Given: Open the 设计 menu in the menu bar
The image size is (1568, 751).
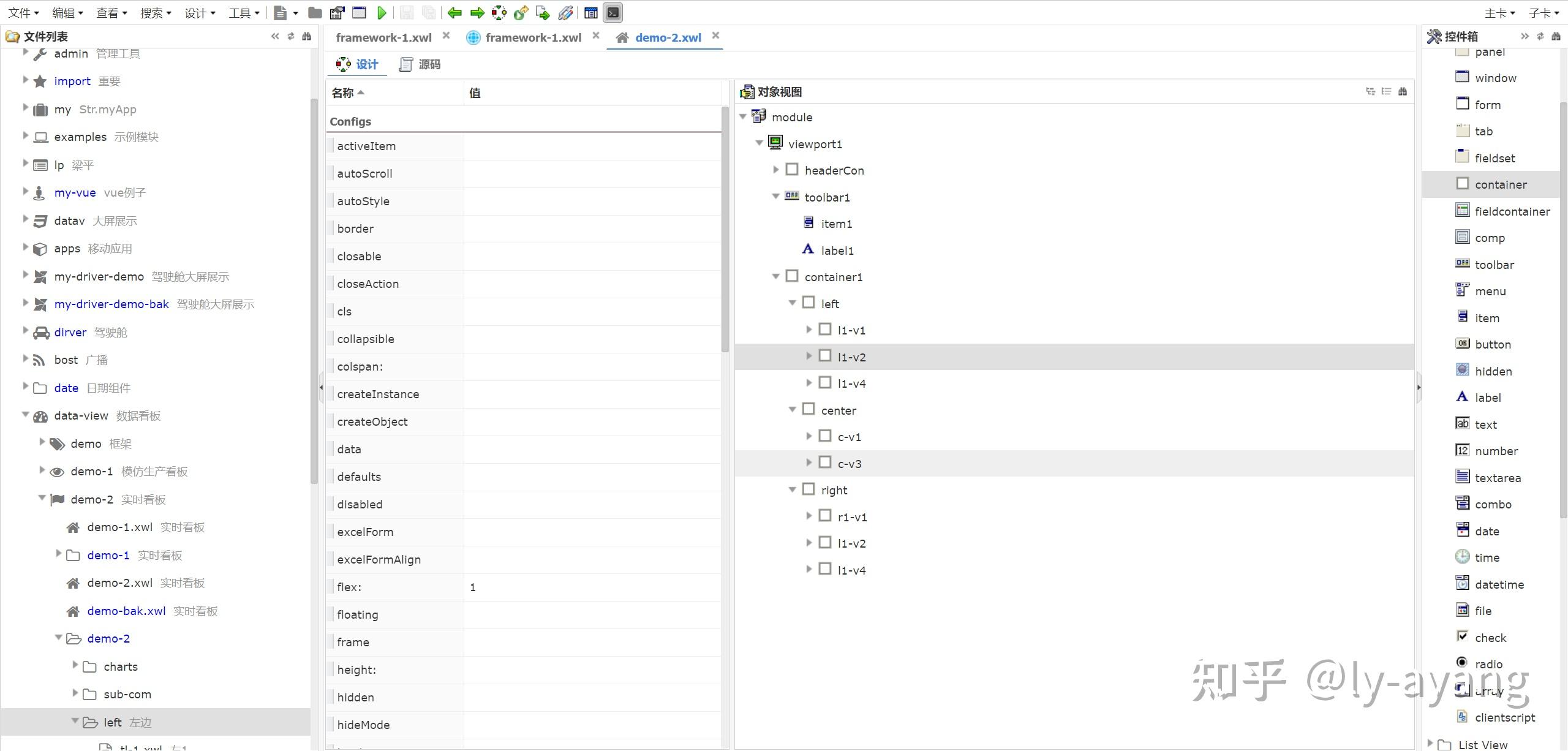Looking at the screenshot, I should coord(197,12).
